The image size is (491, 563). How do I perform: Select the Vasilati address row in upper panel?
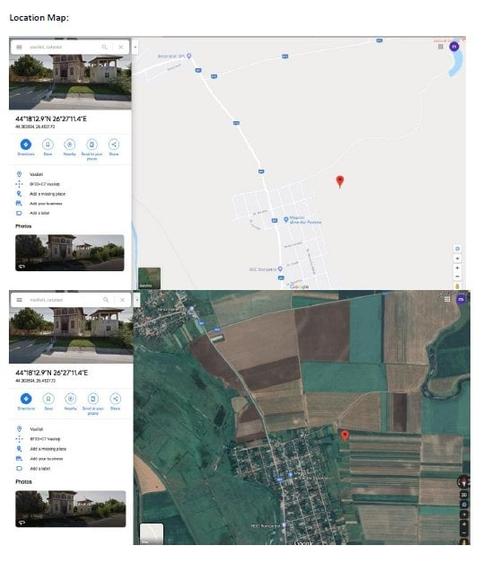tap(70, 174)
